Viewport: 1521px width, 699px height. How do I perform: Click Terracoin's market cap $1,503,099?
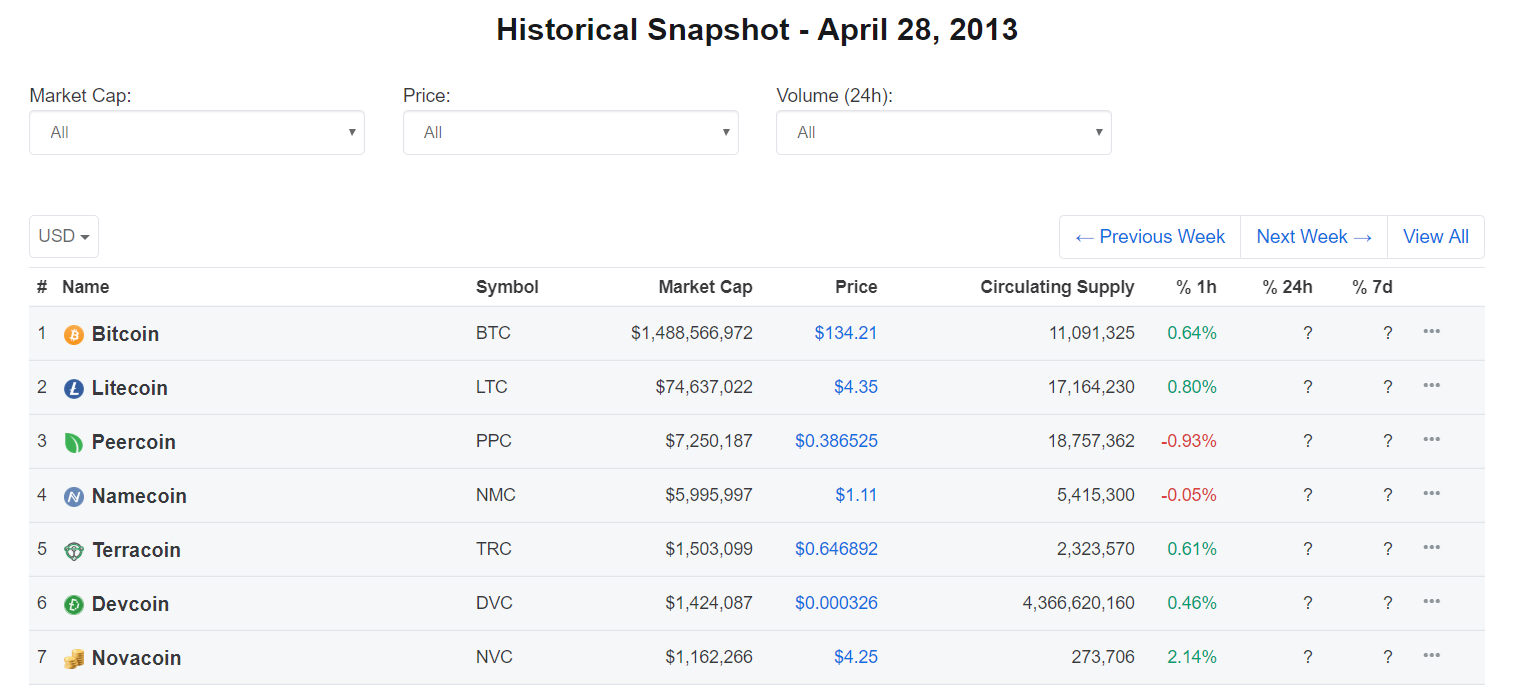pyautogui.click(x=709, y=549)
